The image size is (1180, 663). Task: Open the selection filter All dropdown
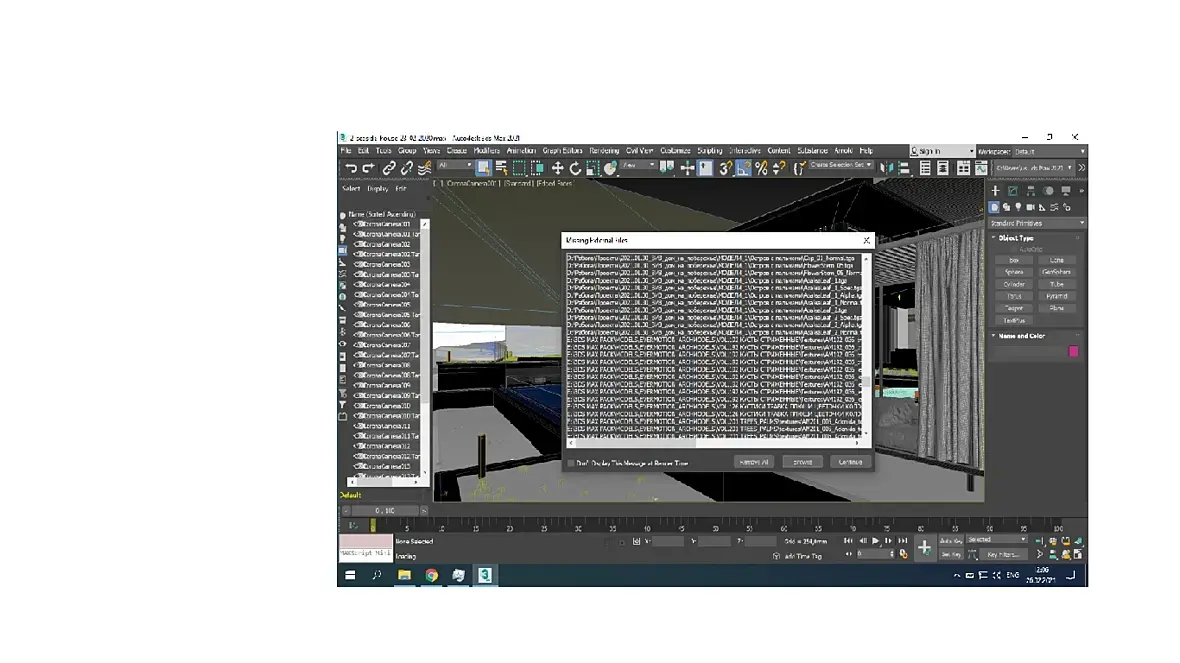455,166
